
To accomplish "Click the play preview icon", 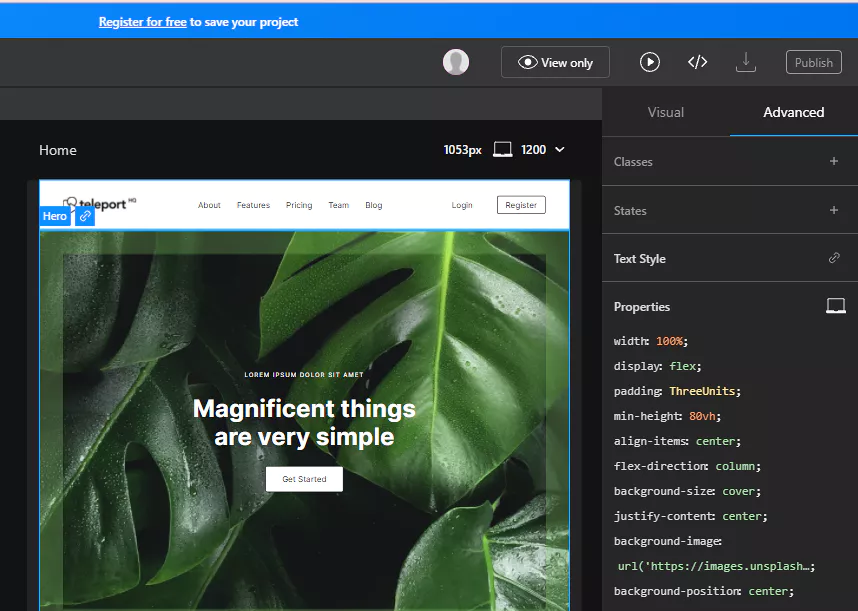I will tap(650, 62).
